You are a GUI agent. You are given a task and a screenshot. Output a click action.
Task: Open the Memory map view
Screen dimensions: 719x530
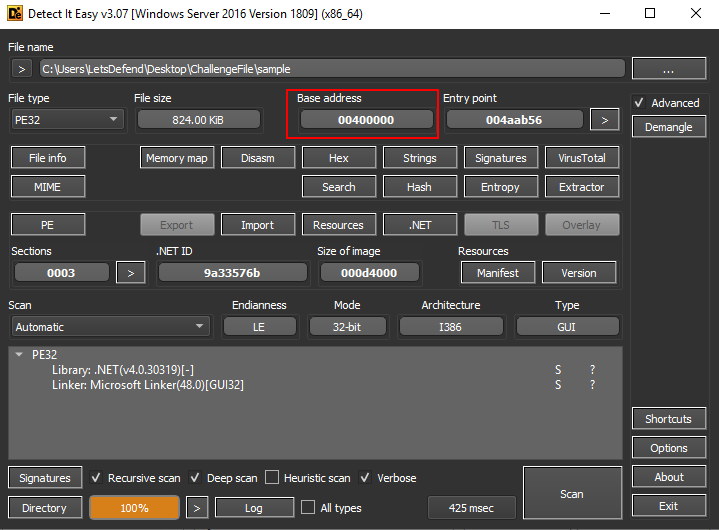coord(177,158)
